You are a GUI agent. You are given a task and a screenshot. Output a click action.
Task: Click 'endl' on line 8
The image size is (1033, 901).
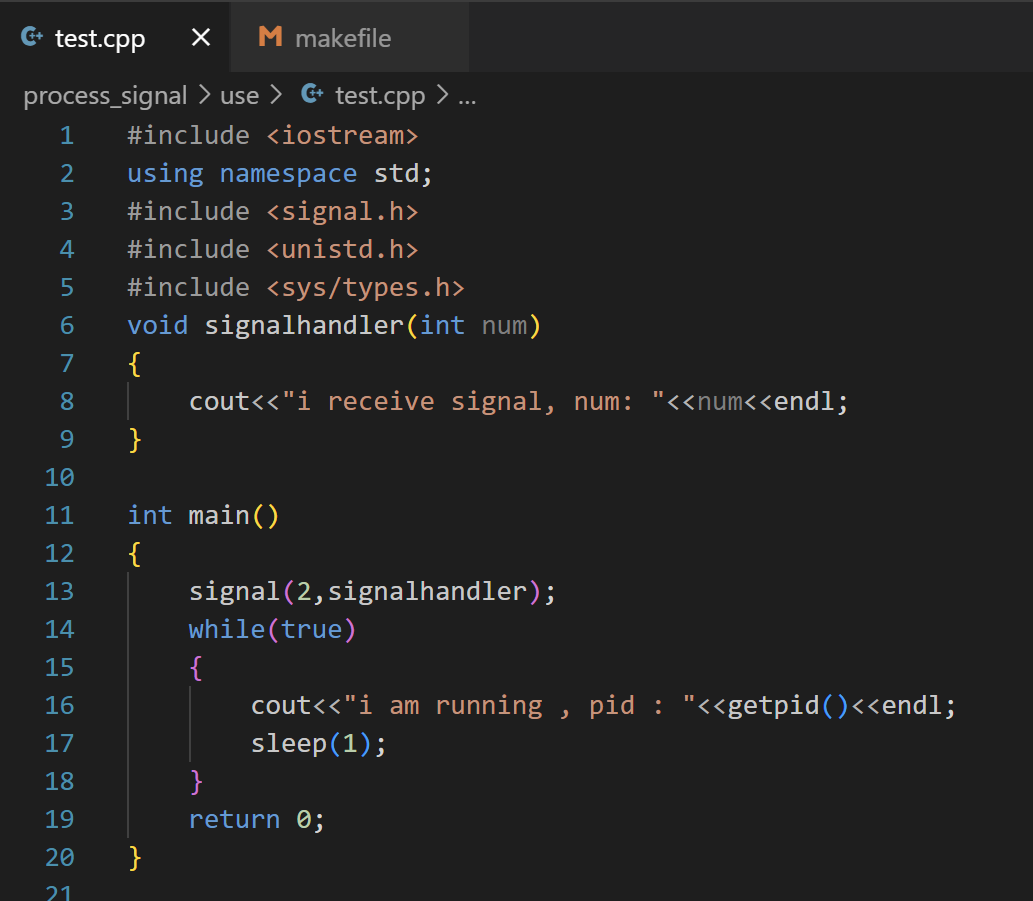click(x=804, y=402)
